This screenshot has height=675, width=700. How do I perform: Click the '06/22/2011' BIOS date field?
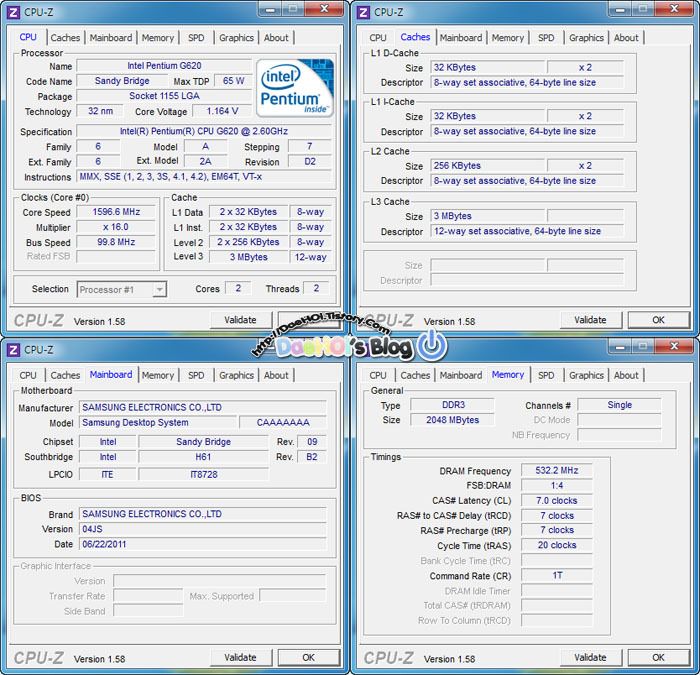point(203,544)
